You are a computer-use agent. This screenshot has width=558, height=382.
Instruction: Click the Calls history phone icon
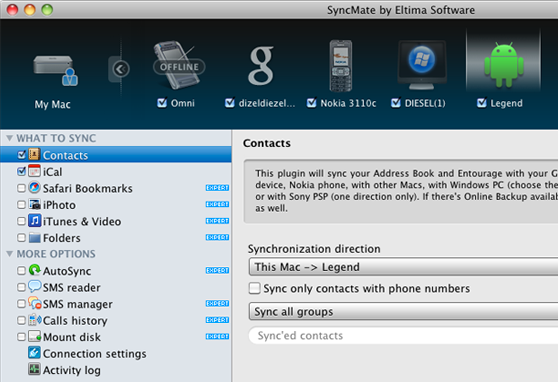pos(35,319)
